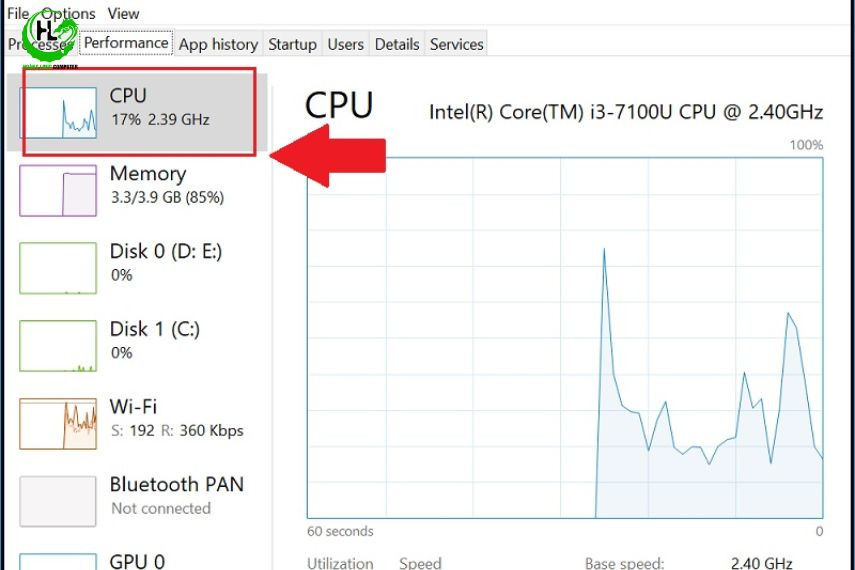855x570 pixels.
Task: Open Disk 0 (D: E:) graph thumbnail
Action: 58,268
